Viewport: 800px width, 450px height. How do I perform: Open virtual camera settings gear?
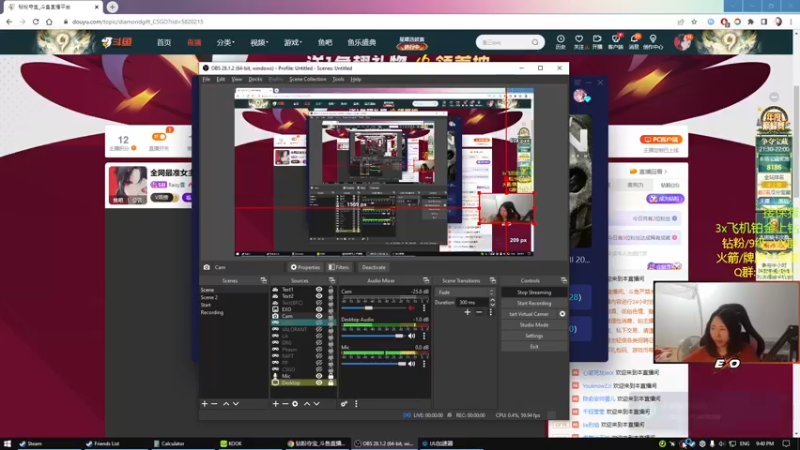(562, 314)
